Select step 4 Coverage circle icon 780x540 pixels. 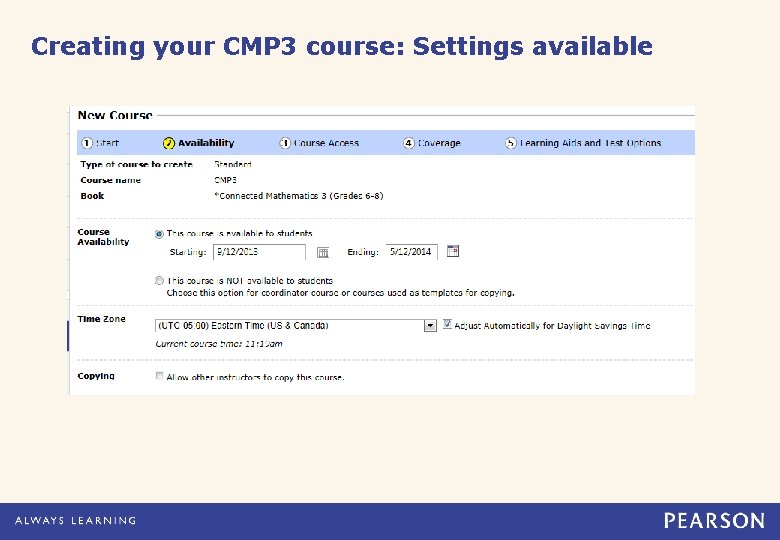click(408, 143)
